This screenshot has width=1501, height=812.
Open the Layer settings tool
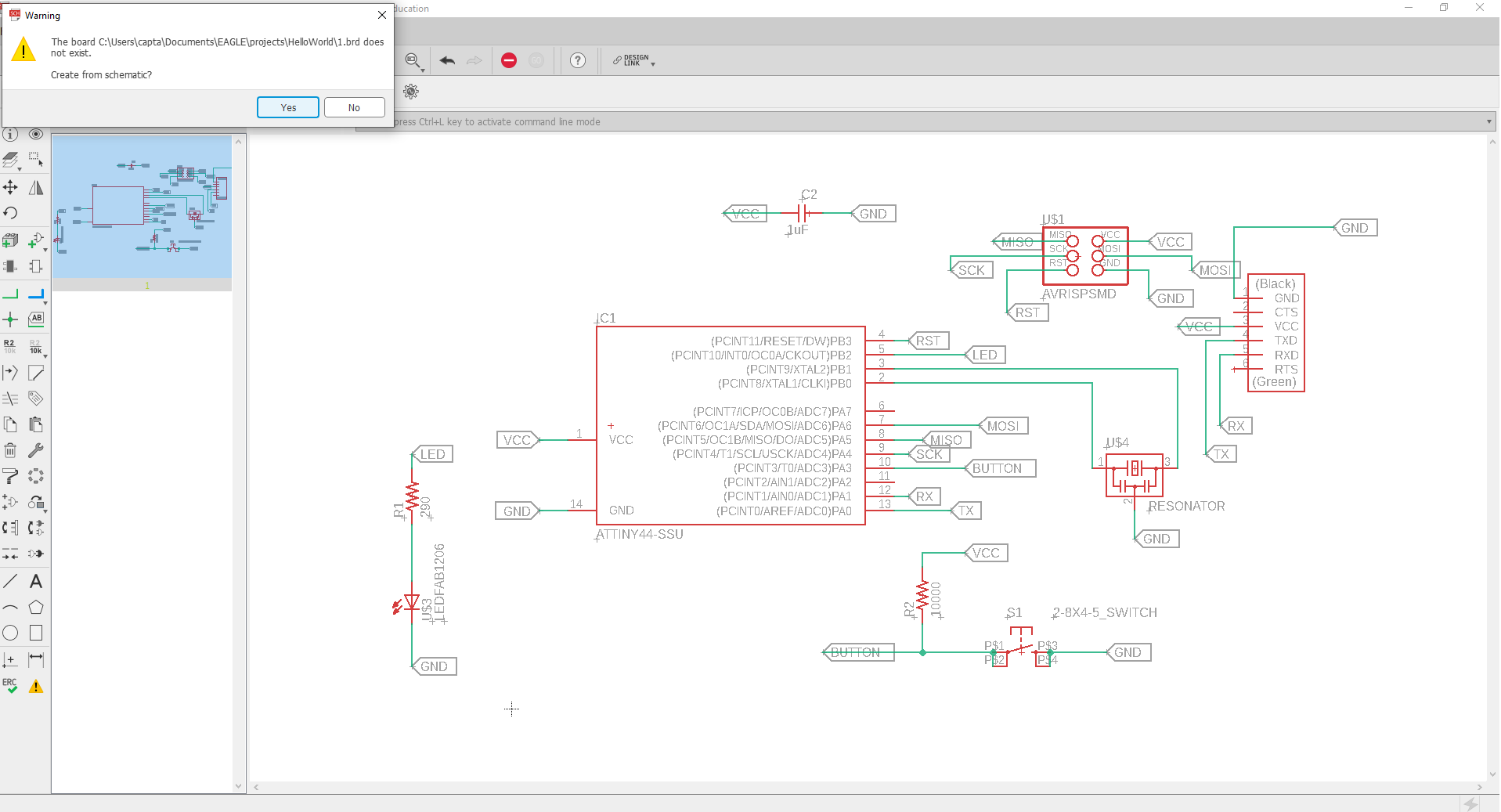coord(10,161)
